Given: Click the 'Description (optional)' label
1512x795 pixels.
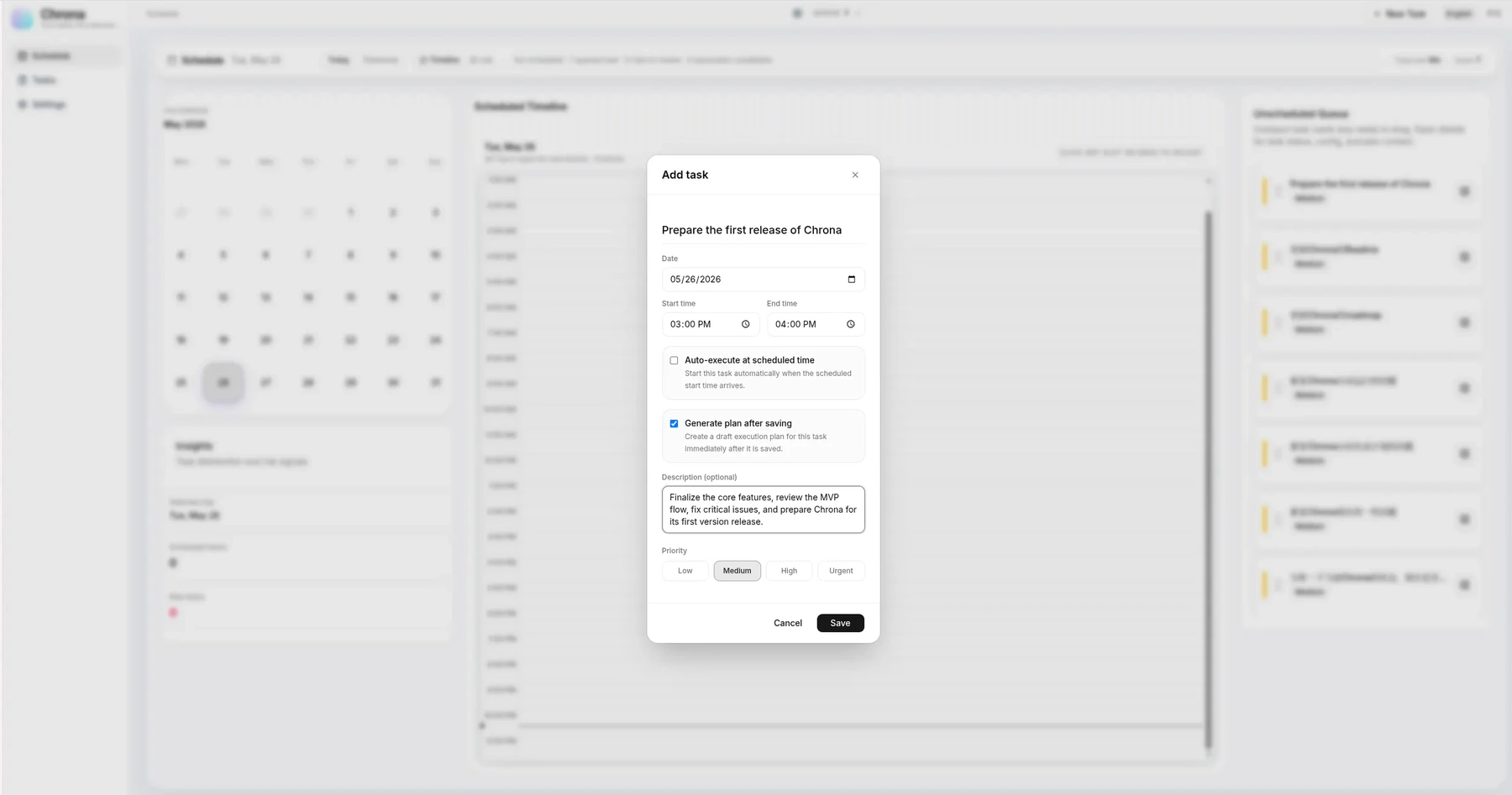Looking at the screenshot, I should (699, 477).
